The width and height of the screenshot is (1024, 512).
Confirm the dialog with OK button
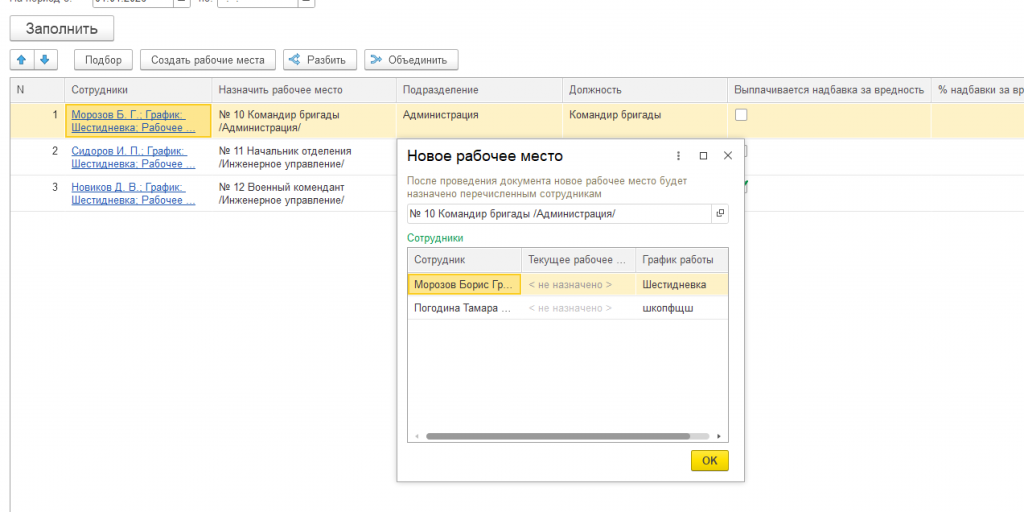coord(710,460)
